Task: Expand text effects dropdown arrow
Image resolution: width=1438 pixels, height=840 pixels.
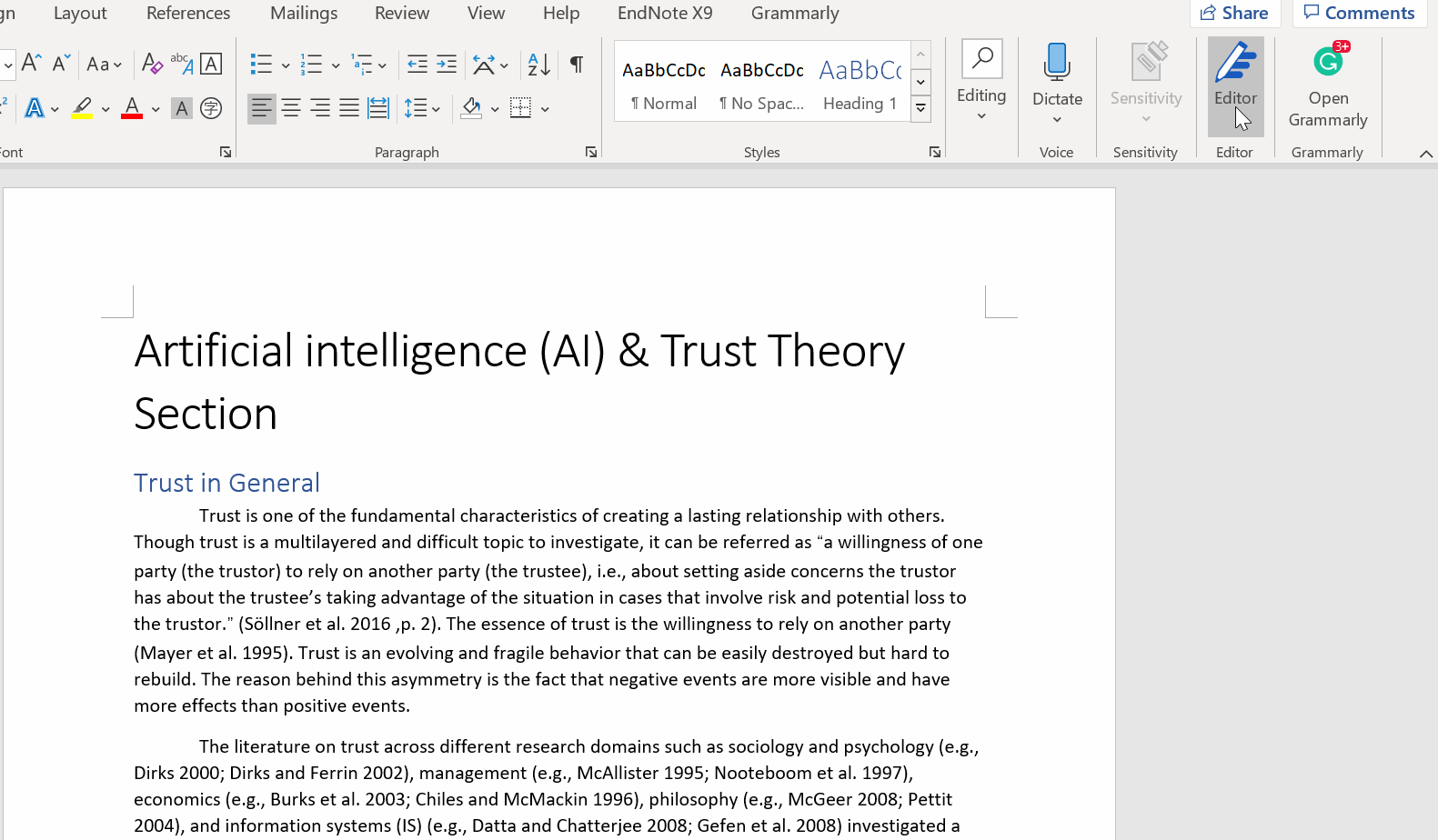Action: [x=55, y=110]
